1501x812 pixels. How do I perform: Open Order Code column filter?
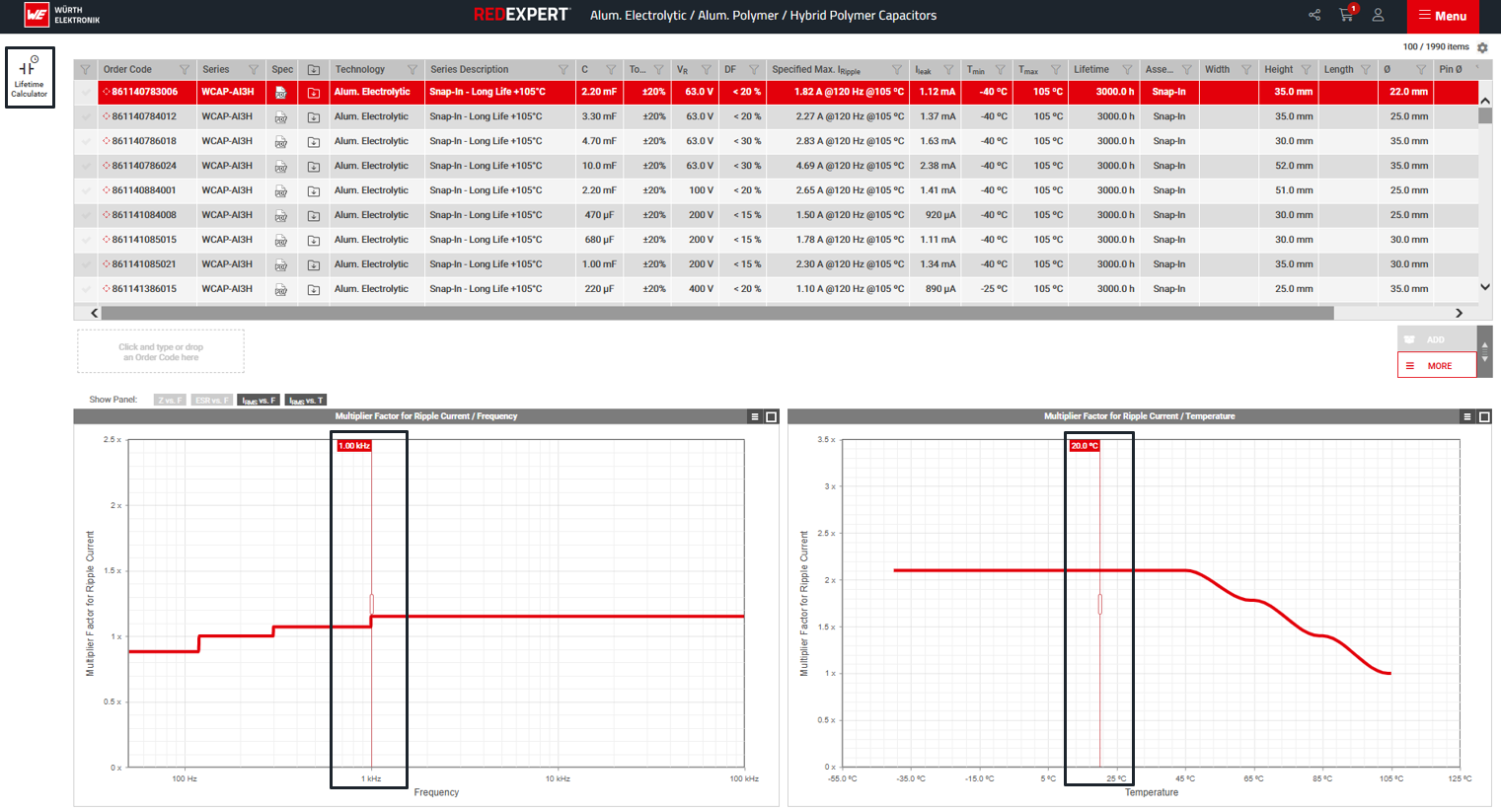coord(185,69)
